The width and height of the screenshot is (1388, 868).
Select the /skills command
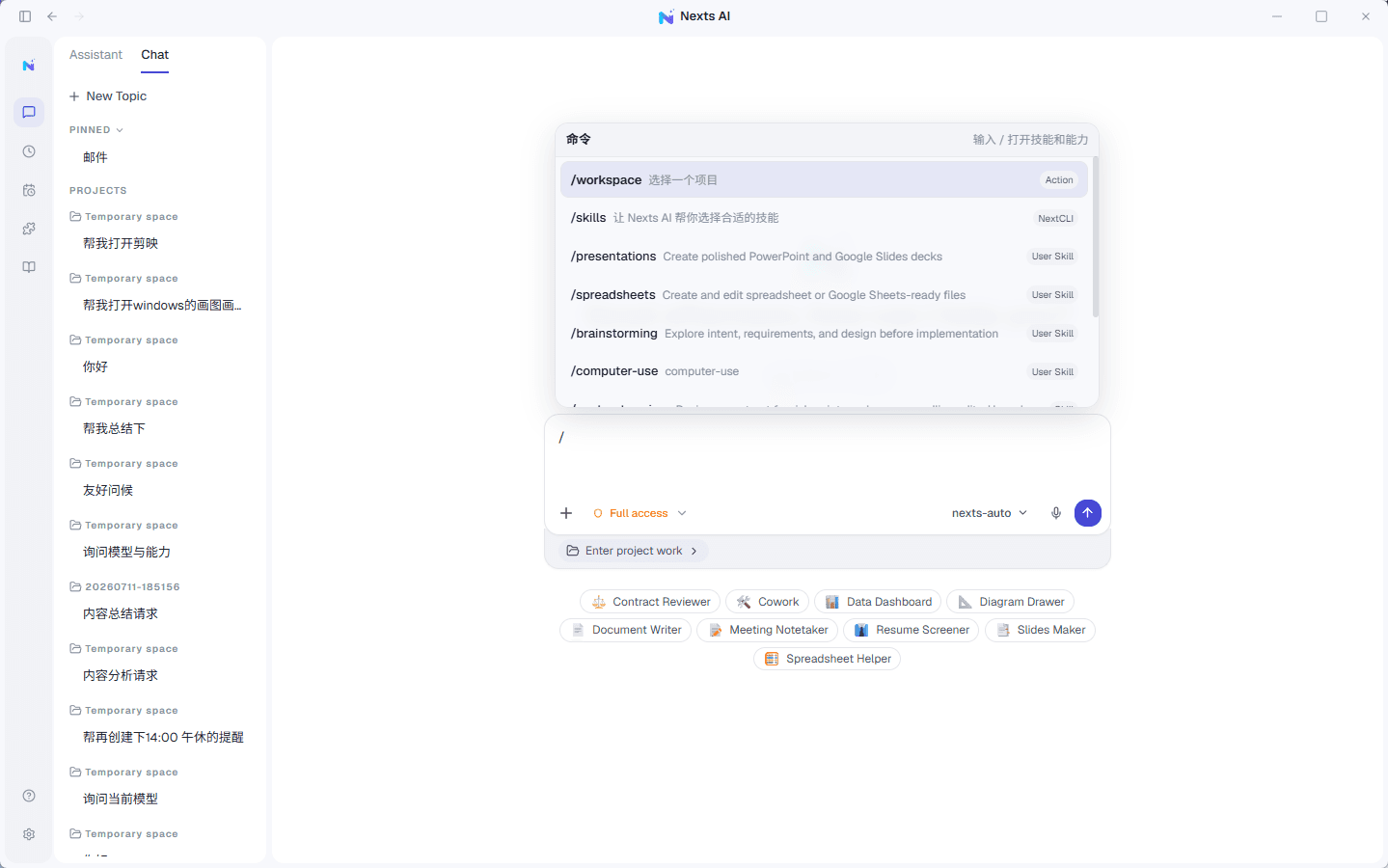pyautogui.click(x=824, y=218)
